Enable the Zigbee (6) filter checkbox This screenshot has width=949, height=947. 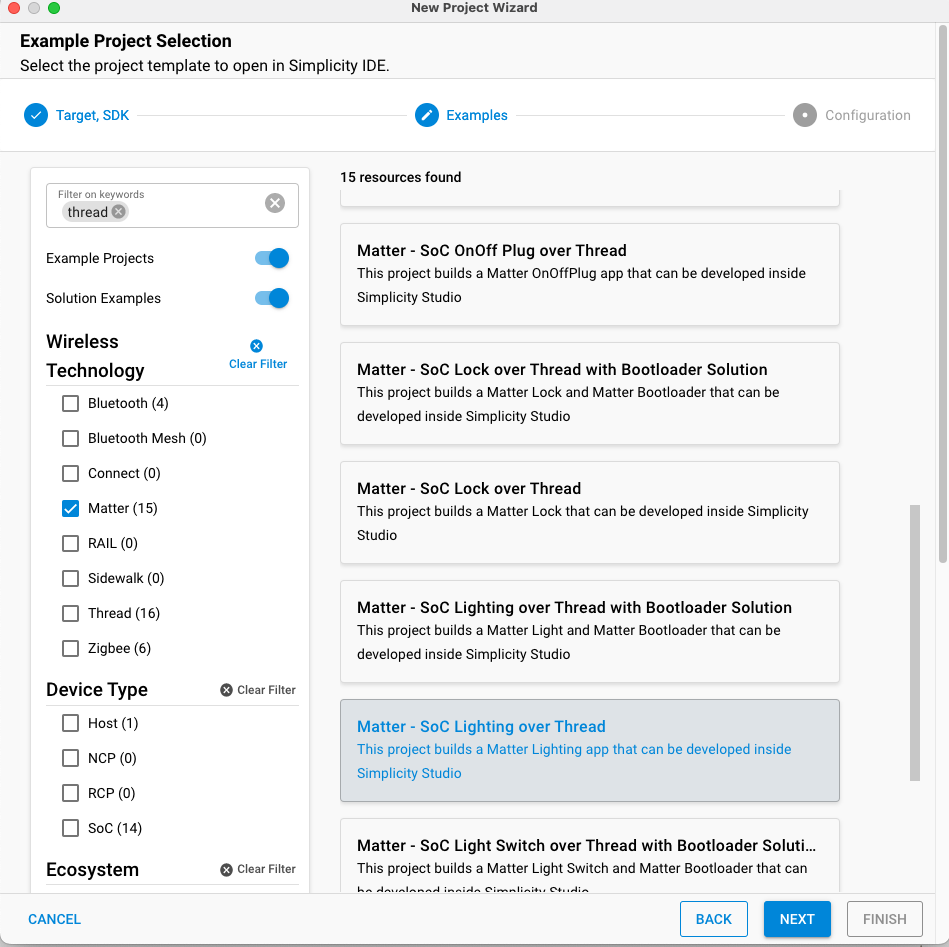(x=71, y=648)
